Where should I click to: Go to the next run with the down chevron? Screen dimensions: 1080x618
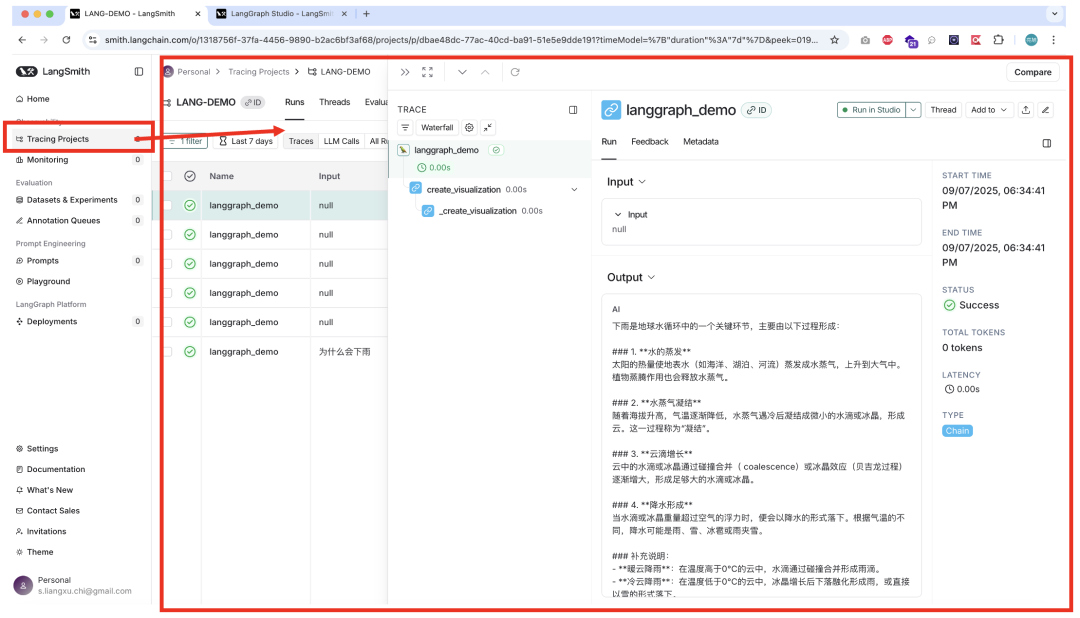[x=462, y=72]
